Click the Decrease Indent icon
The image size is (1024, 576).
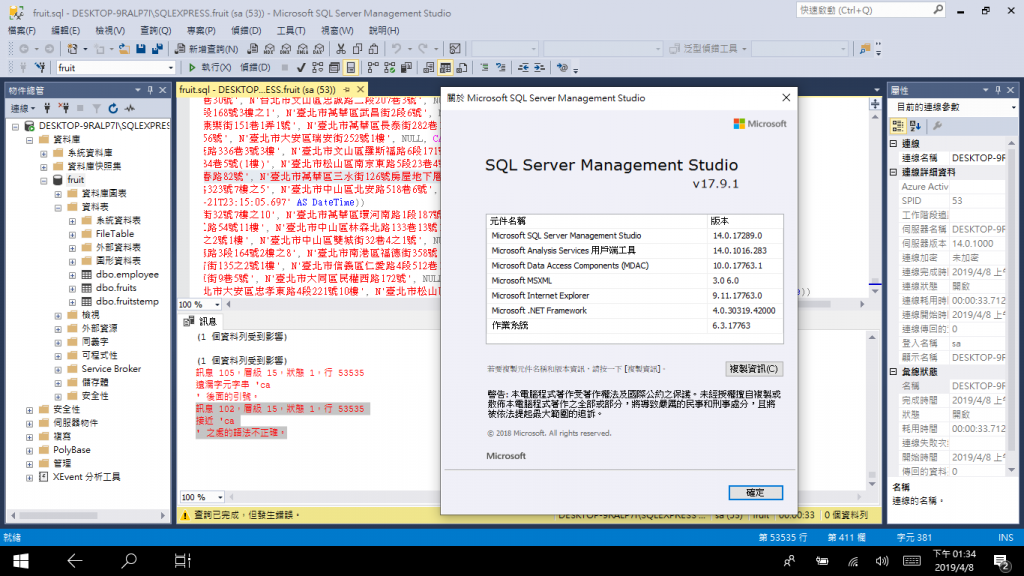(523, 67)
